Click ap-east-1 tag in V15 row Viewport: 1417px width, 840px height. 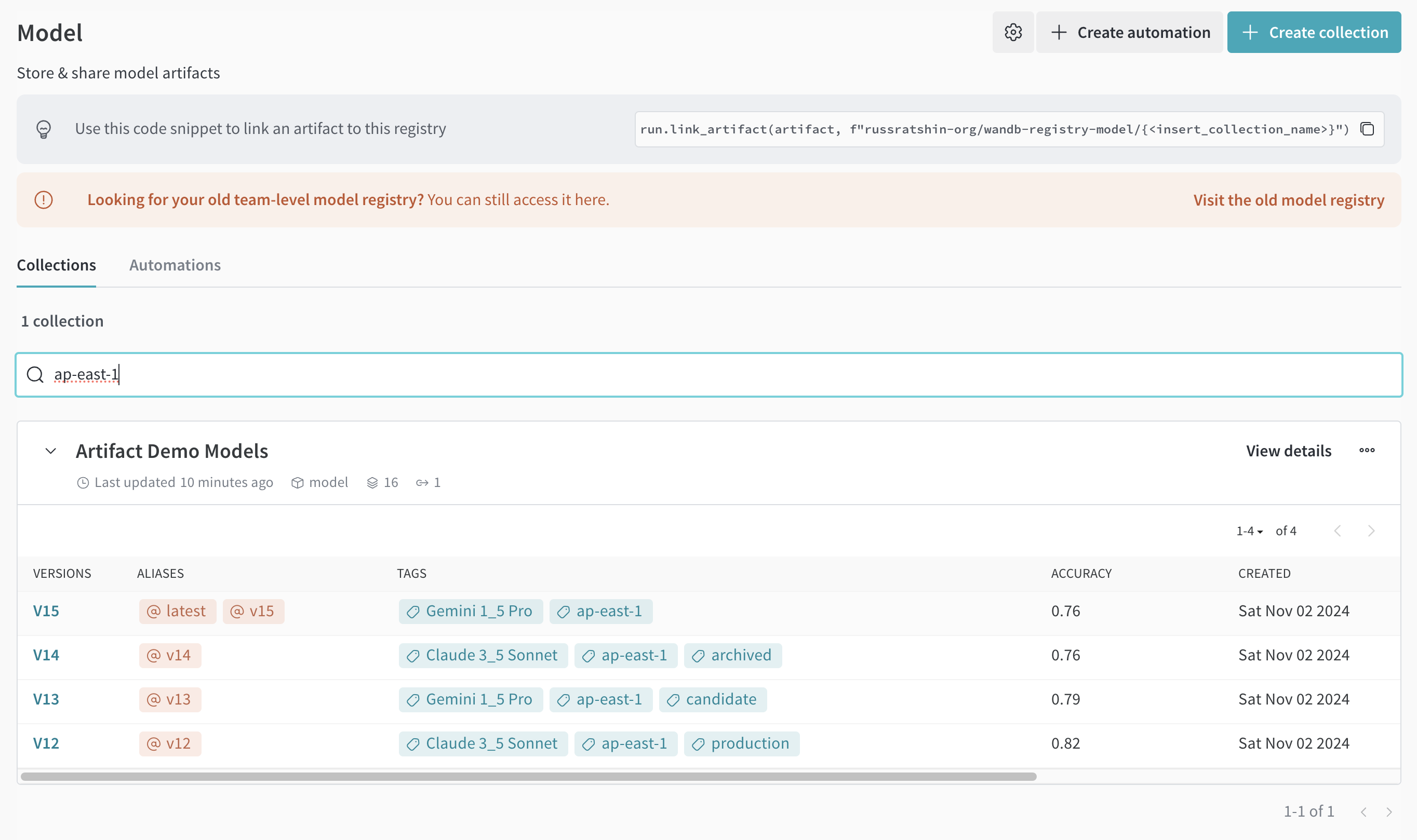pos(601,612)
